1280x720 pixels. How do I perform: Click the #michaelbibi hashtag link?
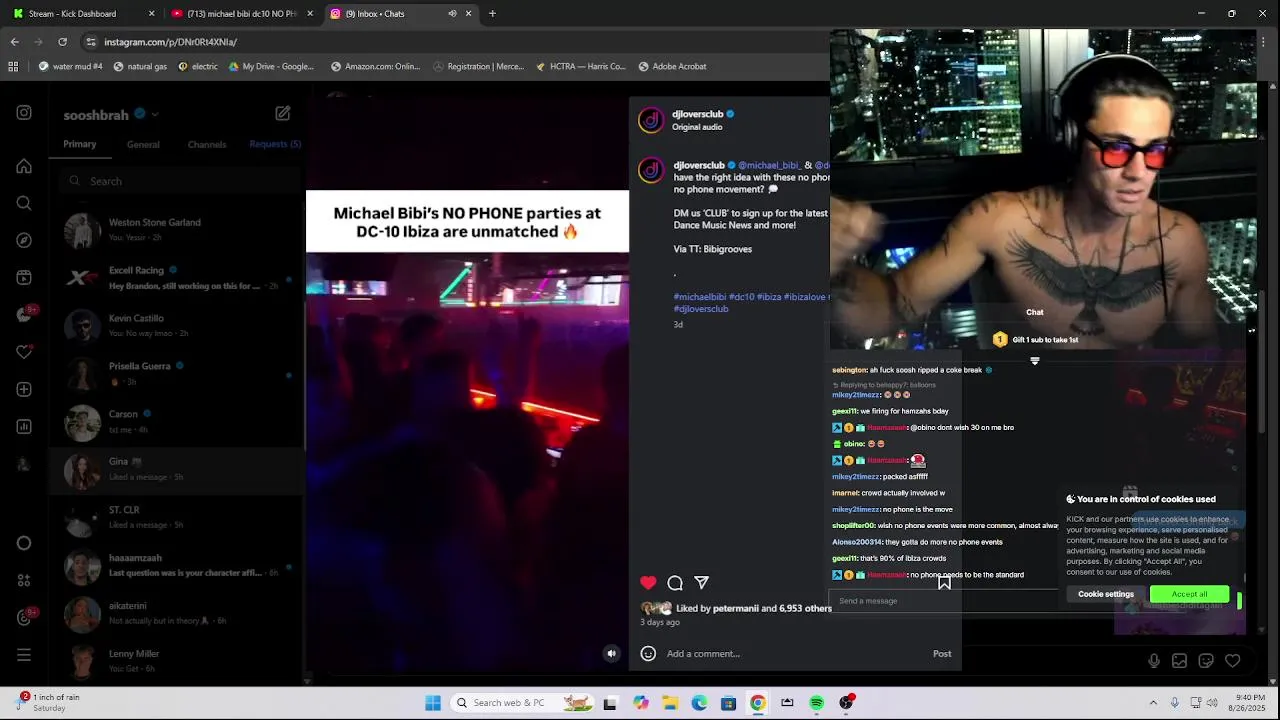coord(700,297)
